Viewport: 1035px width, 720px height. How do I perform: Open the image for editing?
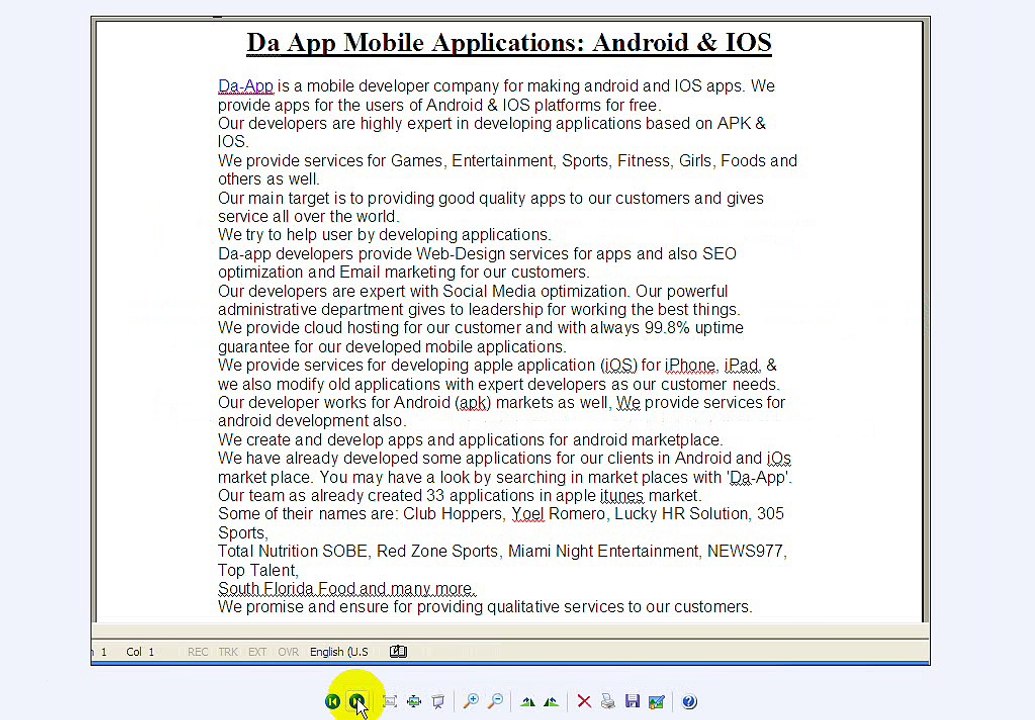click(656, 702)
